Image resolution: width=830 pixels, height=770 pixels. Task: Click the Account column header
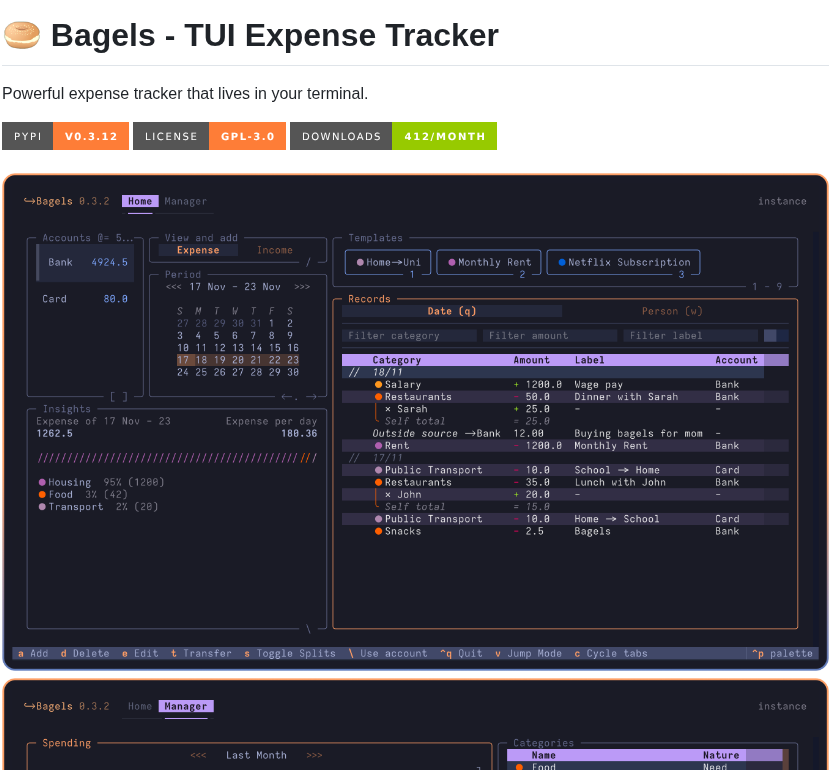(736, 360)
